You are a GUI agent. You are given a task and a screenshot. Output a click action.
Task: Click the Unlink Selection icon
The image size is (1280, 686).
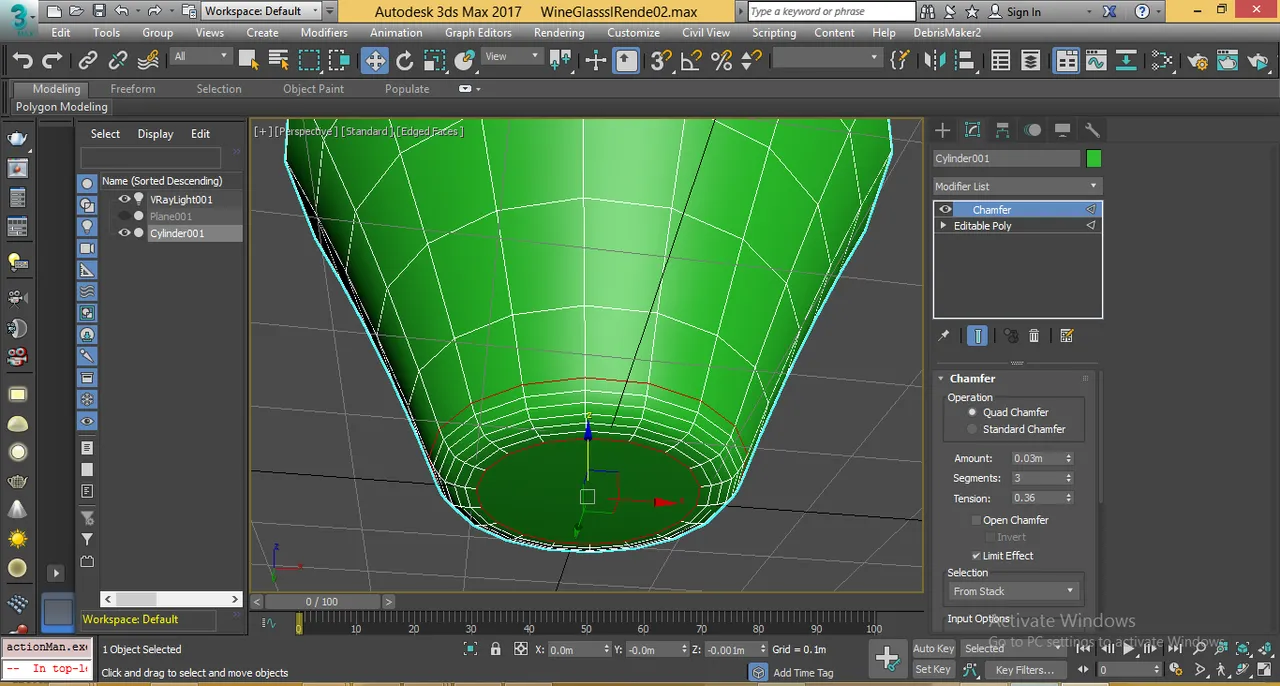pyautogui.click(x=118, y=61)
